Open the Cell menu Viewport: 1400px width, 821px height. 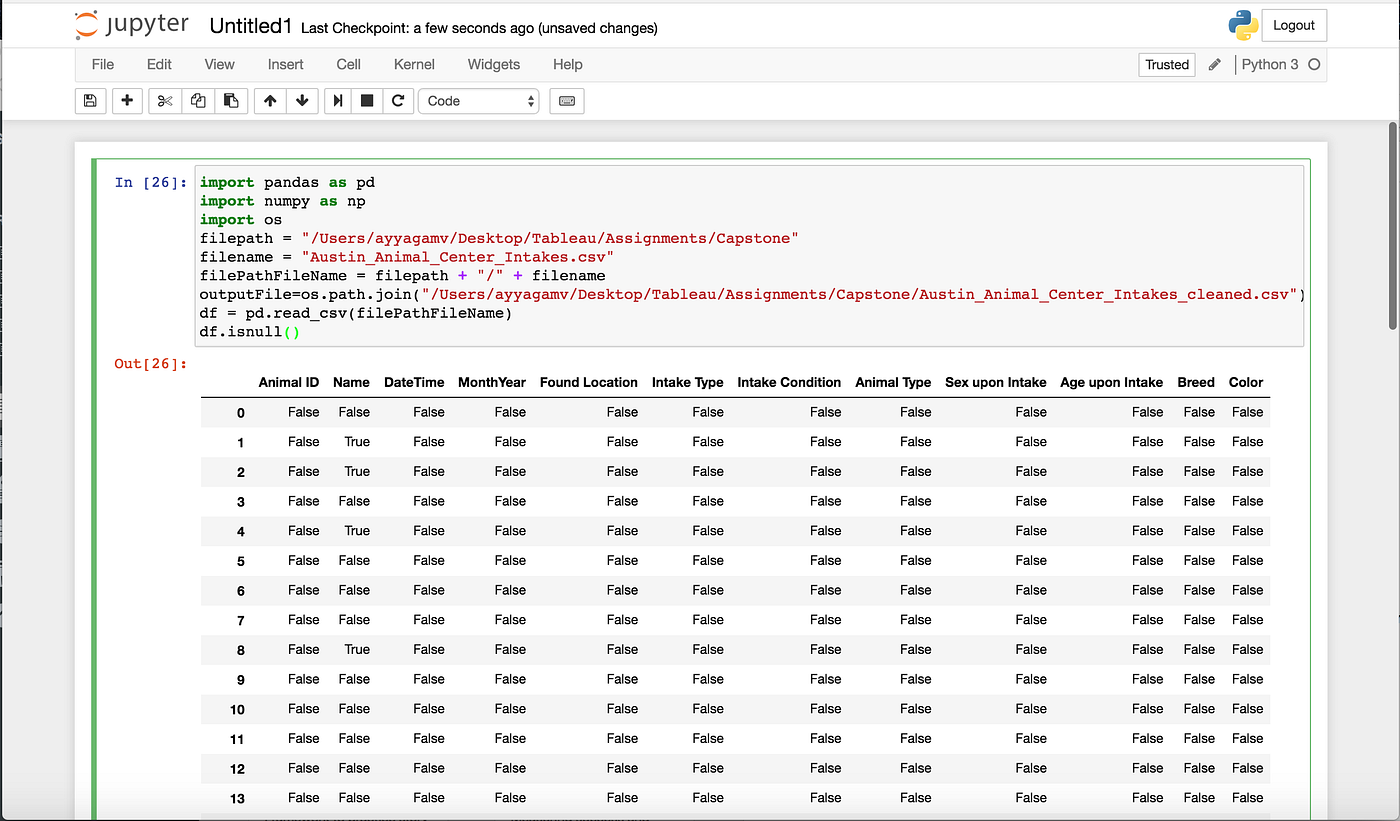[348, 64]
